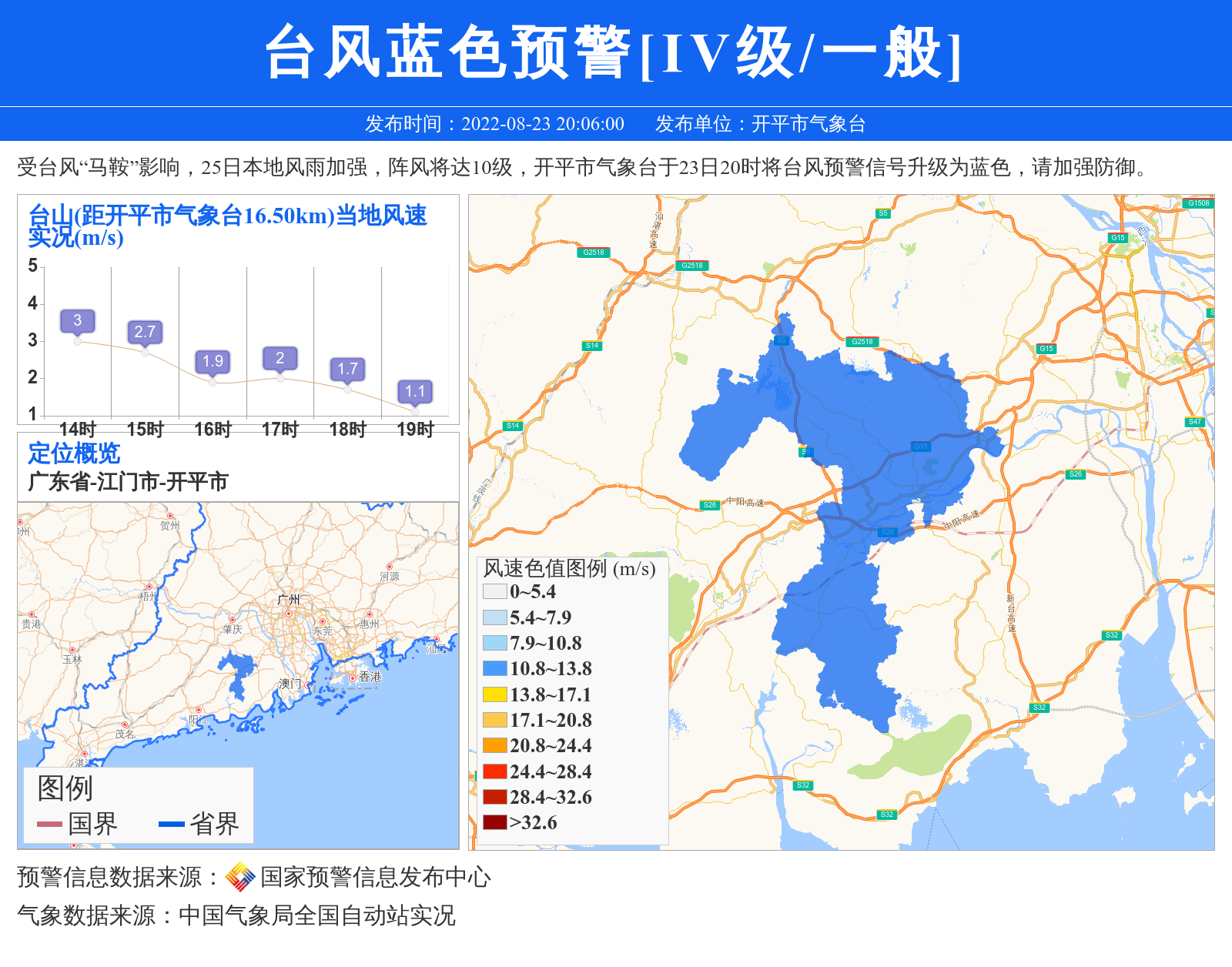Click the 13.8~17.1 yellow legend swatch
The image size is (1232, 967).
[494, 694]
